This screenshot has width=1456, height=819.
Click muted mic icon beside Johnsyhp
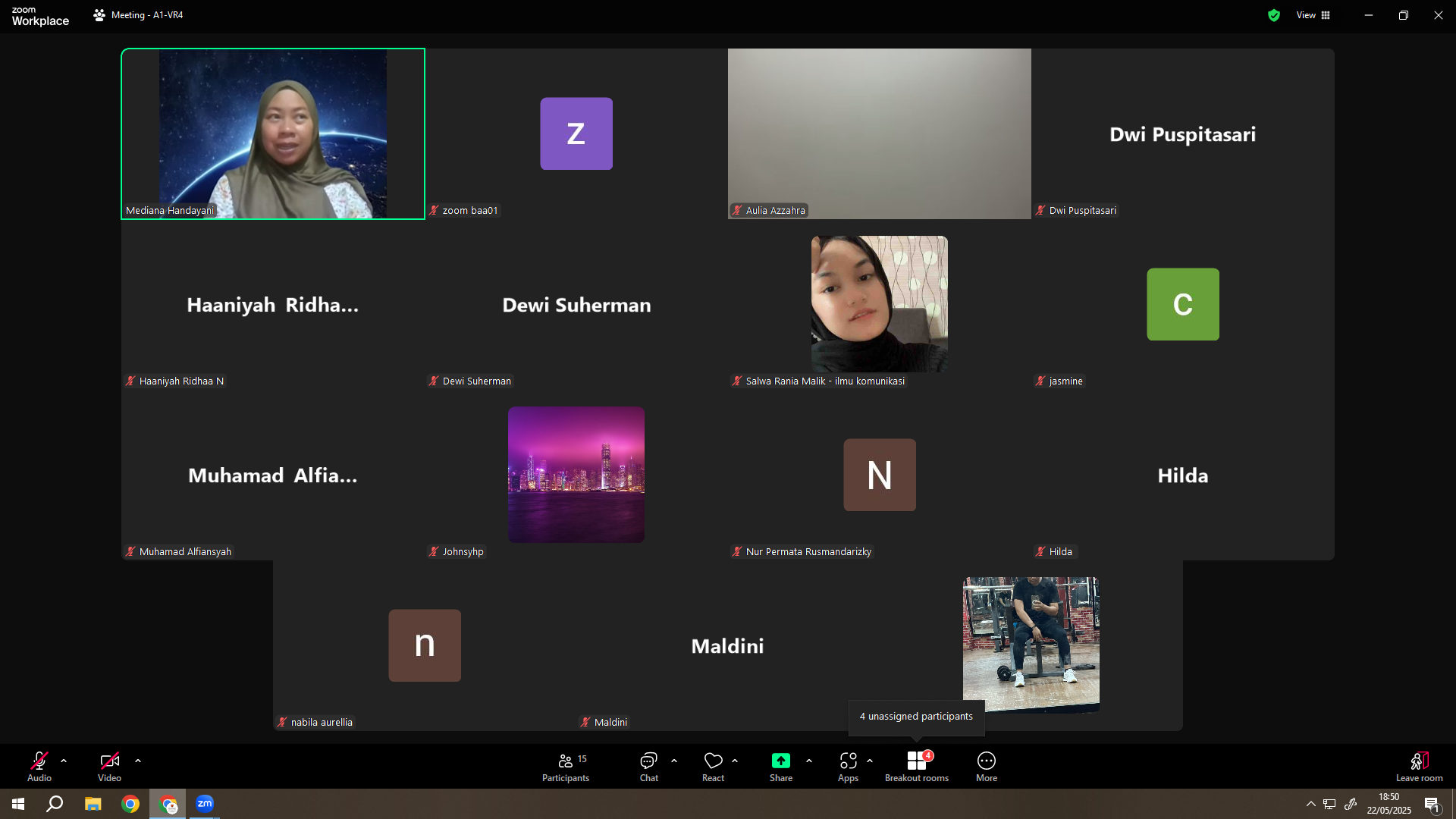coord(434,552)
